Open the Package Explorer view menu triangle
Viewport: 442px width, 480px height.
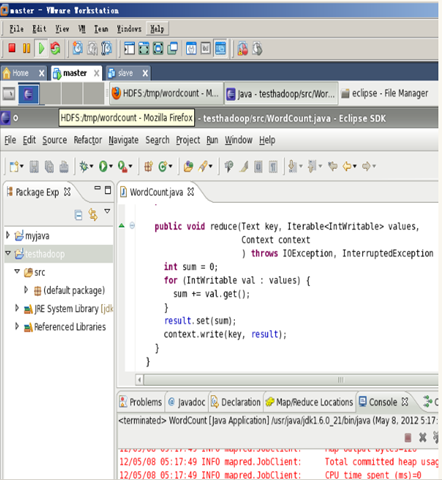coord(107,211)
